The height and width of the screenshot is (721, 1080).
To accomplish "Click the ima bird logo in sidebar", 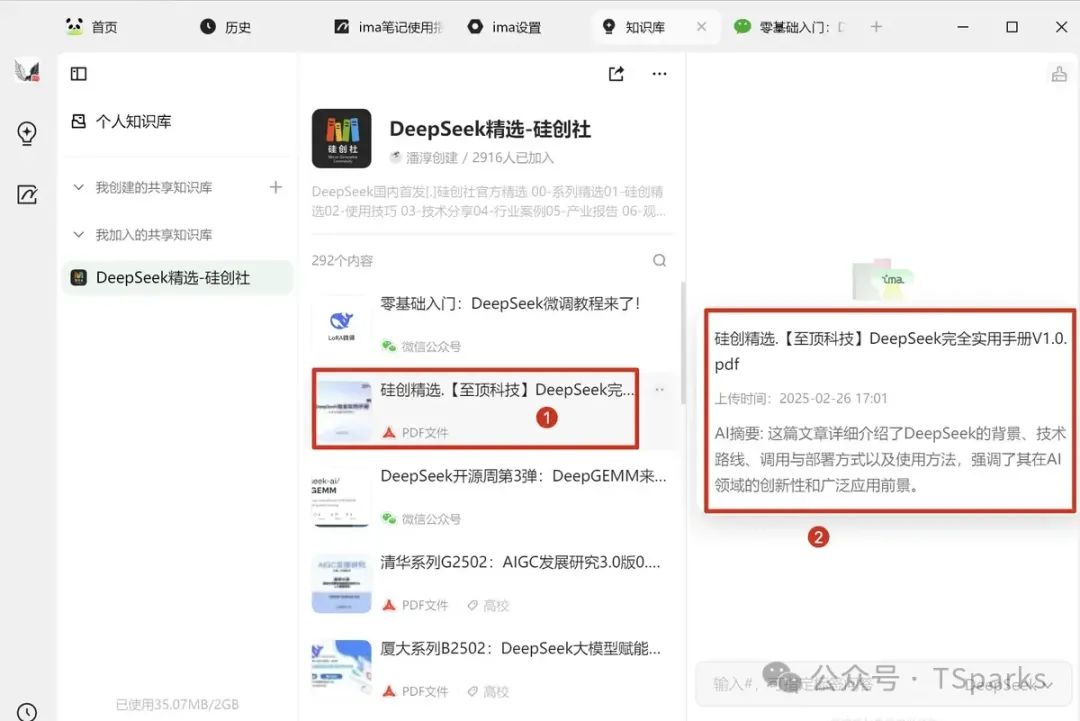I will [27, 71].
